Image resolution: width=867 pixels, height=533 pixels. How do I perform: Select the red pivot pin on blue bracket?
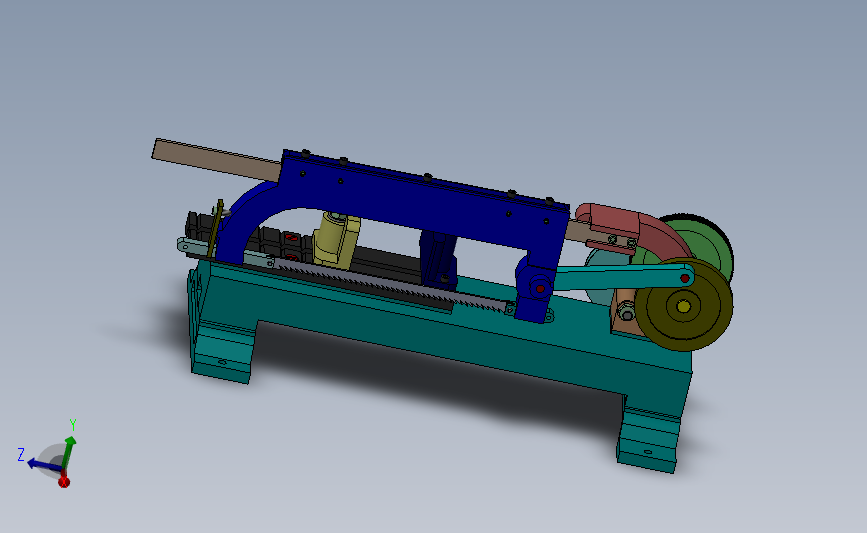[x=540, y=288]
